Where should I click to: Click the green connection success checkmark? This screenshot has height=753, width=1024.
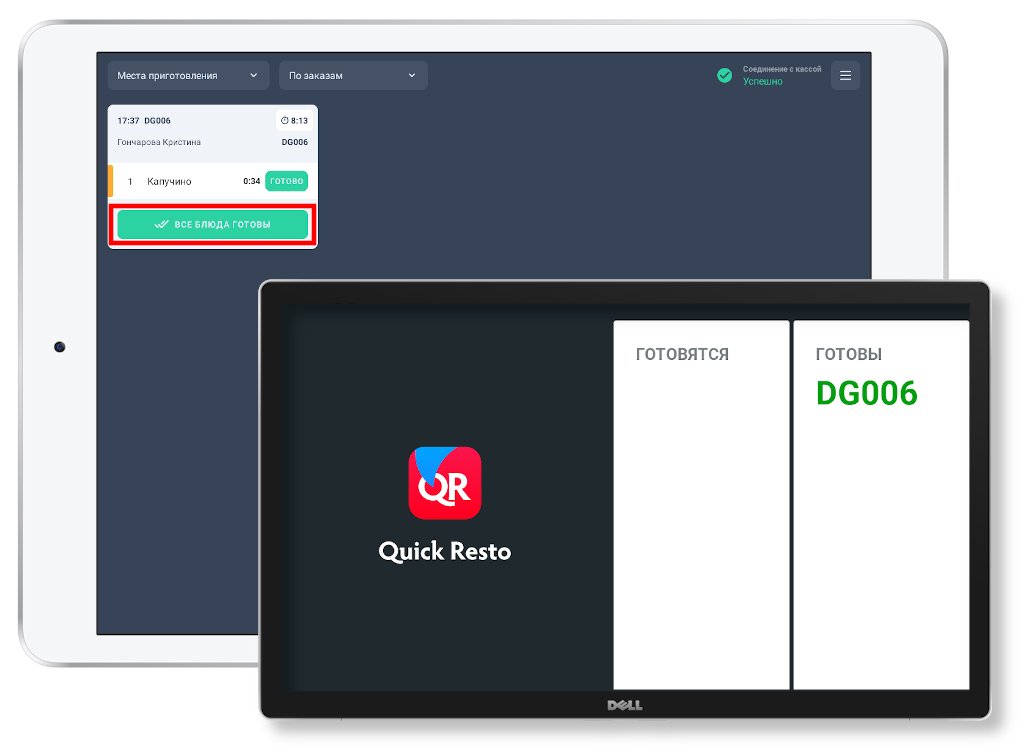(724, 76)
